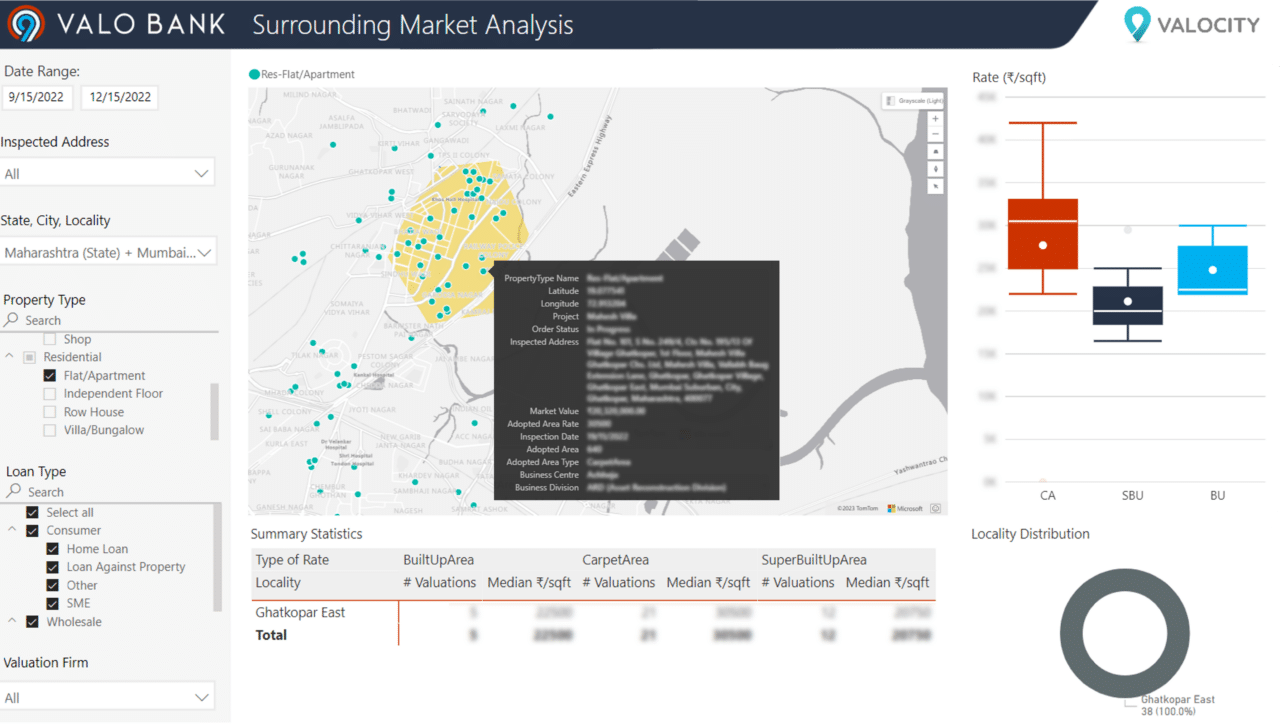The width and height of the screenshot is (1280, 727).
Task: Click the Valocity logo
Action: click(x=1191, y=23)
